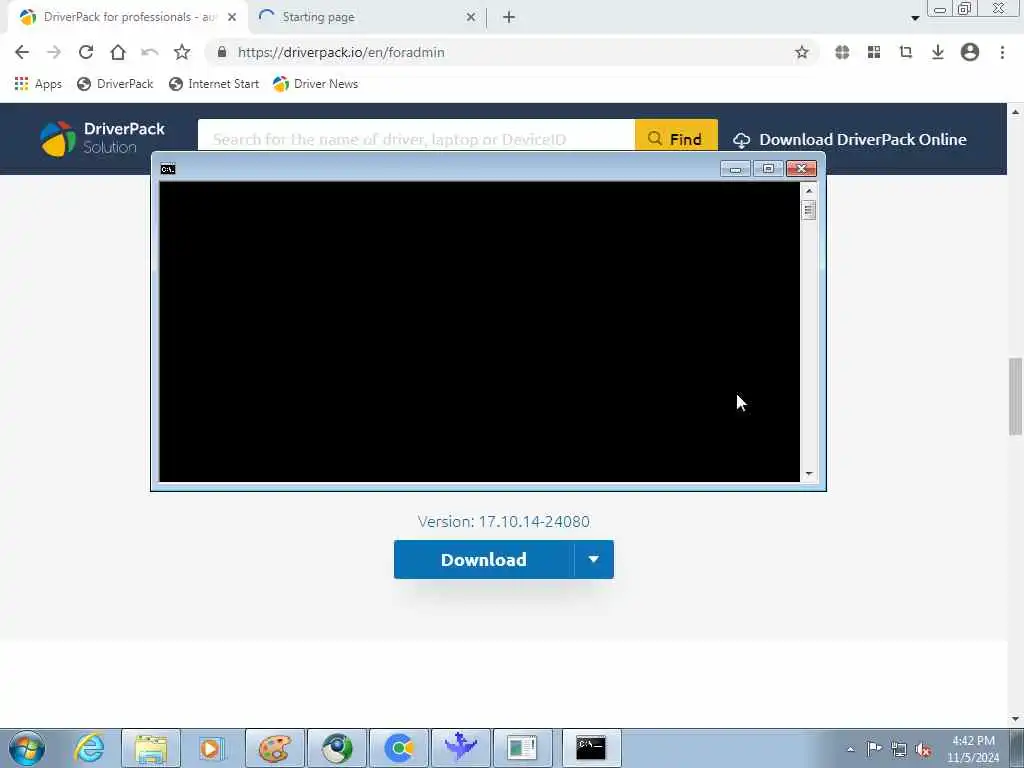The image size is (1024, 768).
Task: Click the crop screenshot toolbar icon
Action: coord(905,52)
